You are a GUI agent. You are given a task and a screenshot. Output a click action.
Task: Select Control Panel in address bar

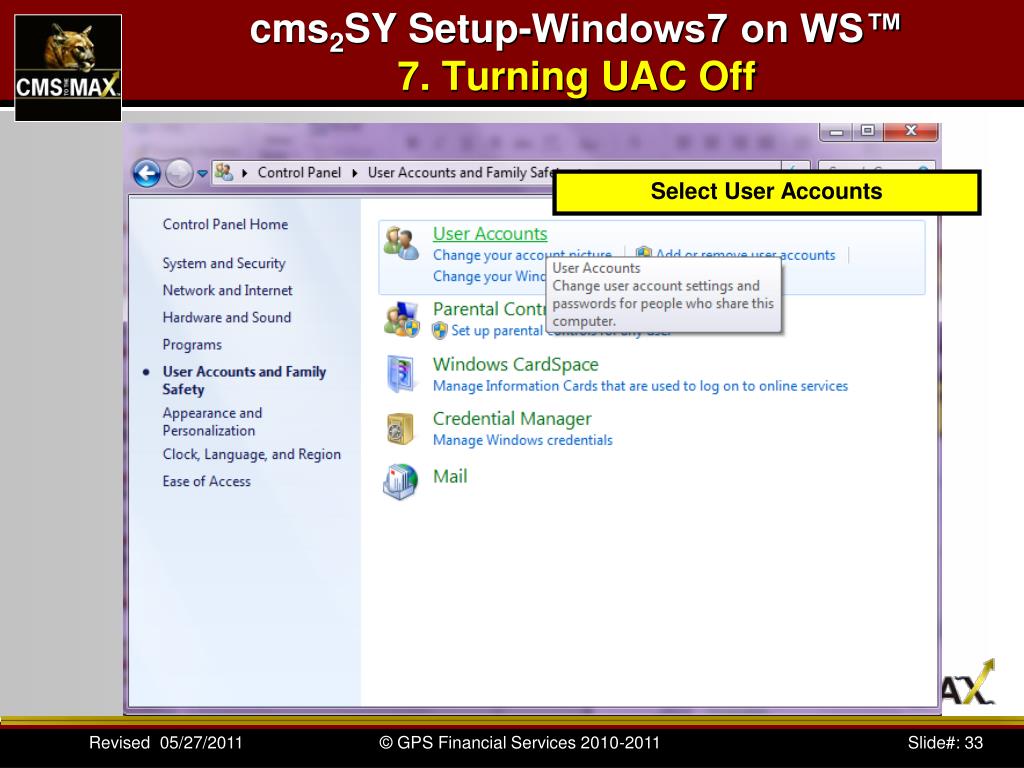point(299,172)
